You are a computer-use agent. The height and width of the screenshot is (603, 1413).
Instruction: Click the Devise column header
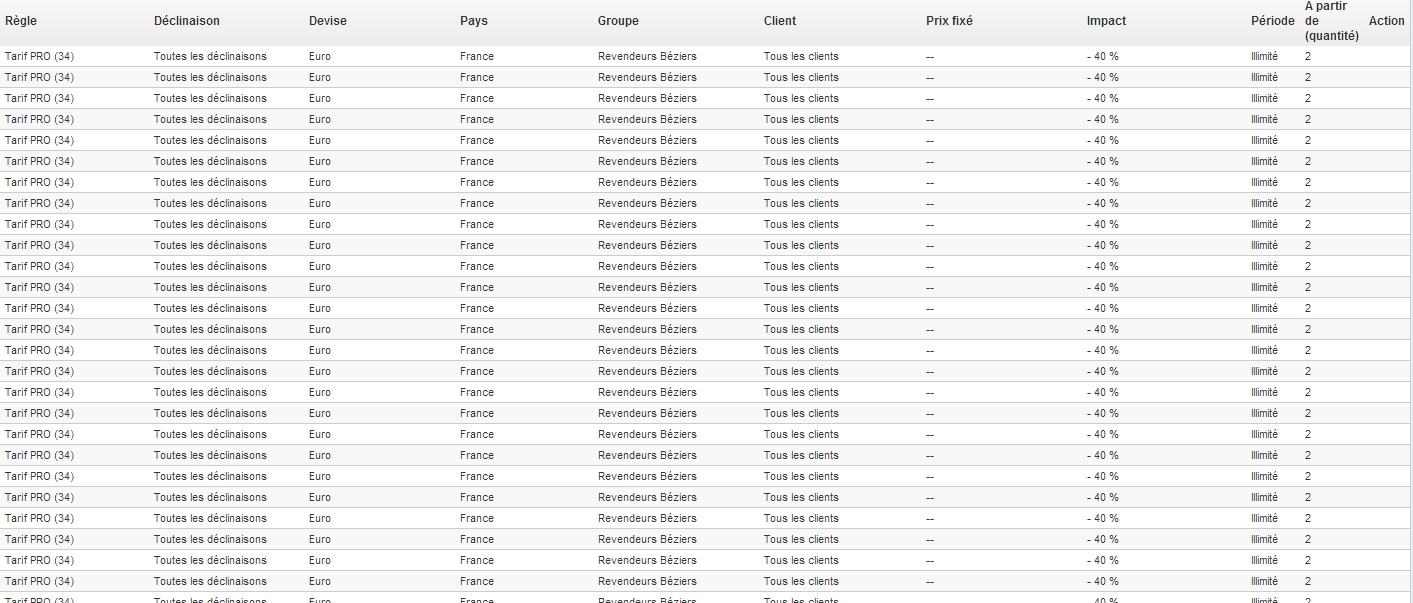(x=327, y=21)
